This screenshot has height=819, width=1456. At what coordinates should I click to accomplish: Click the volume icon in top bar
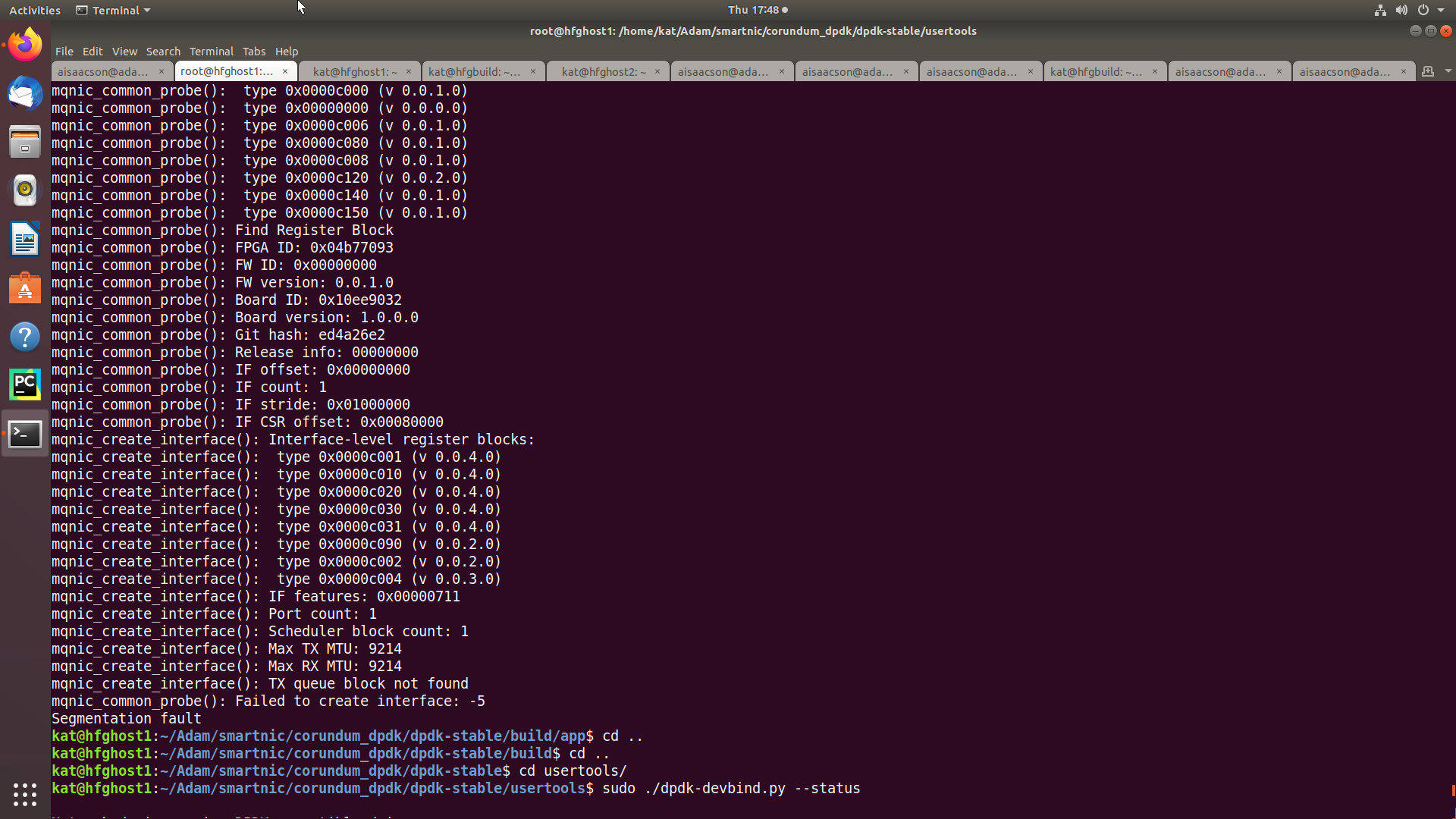(x=1401, y=10)
